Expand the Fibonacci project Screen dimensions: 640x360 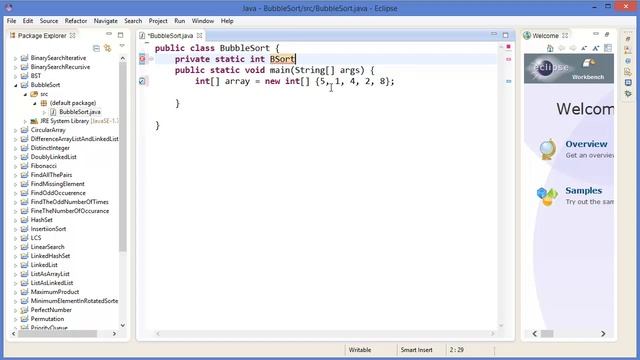[x=16, y=166]
